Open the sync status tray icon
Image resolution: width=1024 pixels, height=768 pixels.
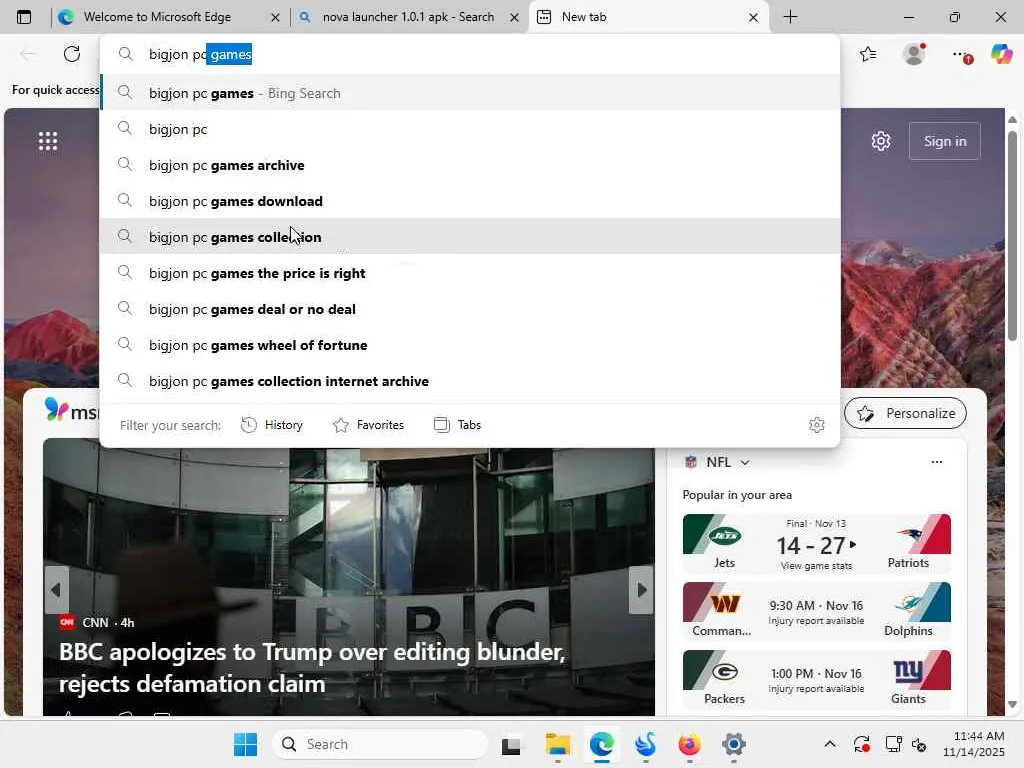tap(861, 744)
